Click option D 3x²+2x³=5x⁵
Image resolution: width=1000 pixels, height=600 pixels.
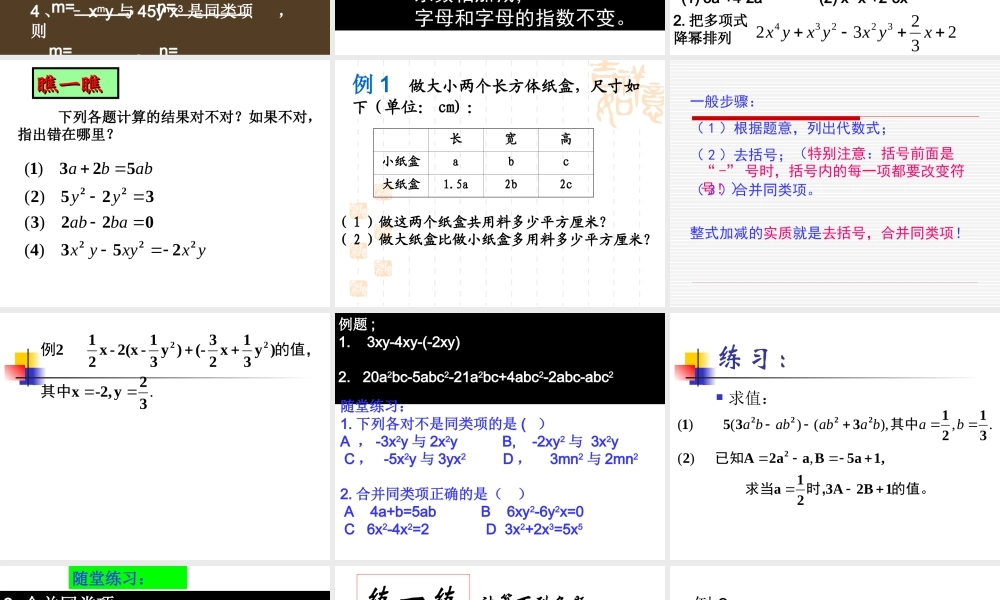[534, 529]
